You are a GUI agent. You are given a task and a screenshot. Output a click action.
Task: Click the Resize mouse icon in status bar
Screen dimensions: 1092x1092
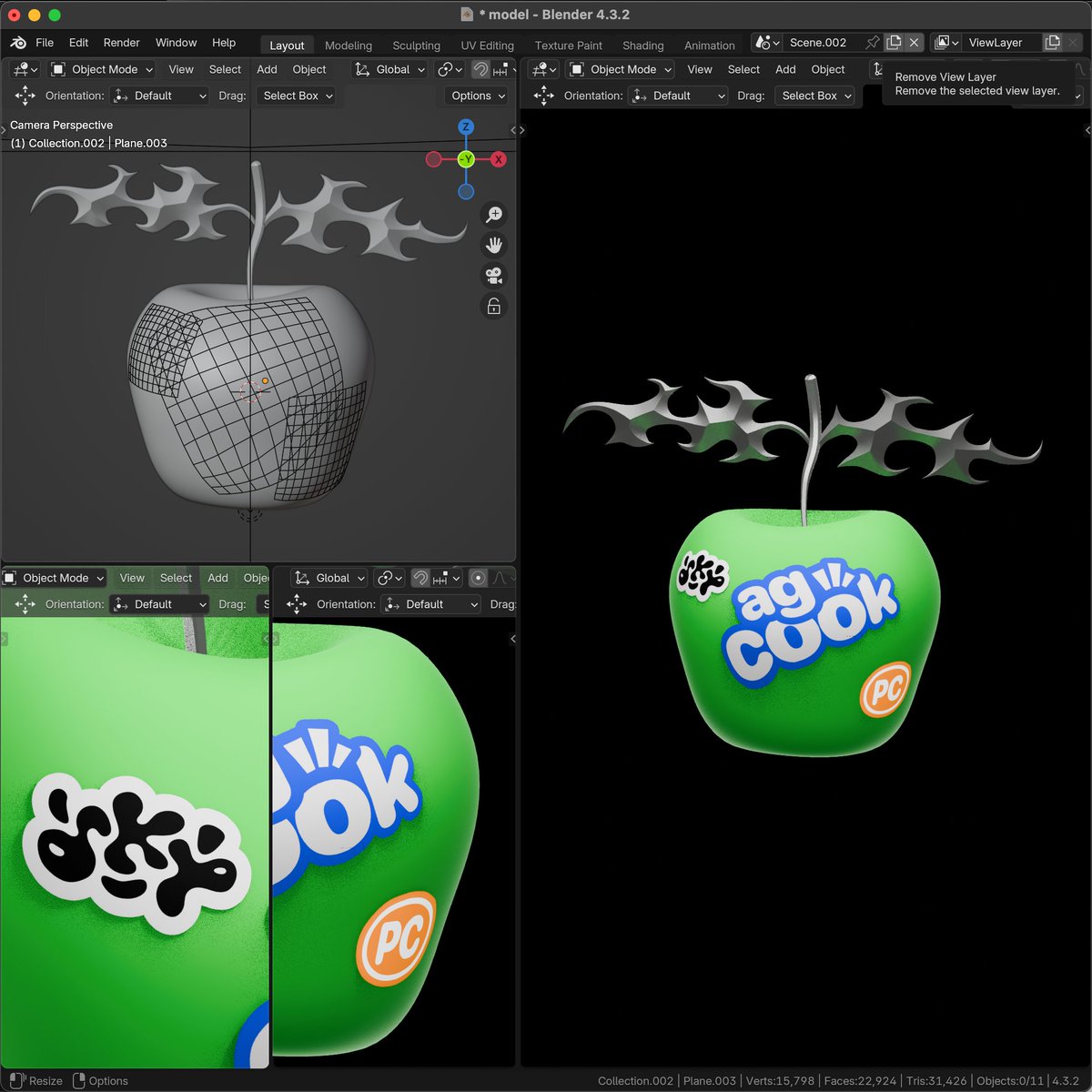[x=17, y=1081]
